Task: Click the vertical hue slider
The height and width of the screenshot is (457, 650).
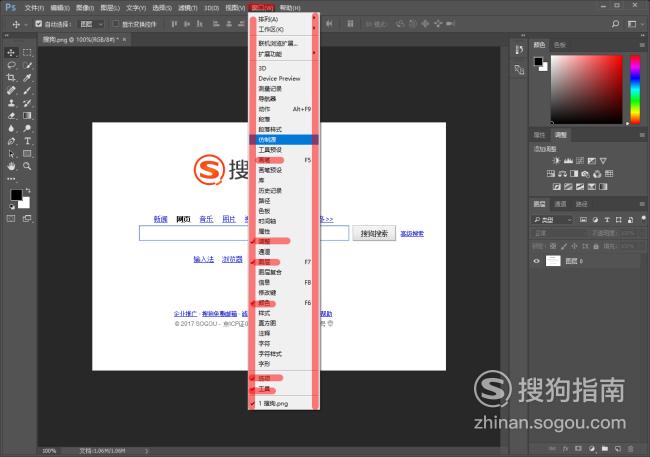Action: tap(635, 89)
